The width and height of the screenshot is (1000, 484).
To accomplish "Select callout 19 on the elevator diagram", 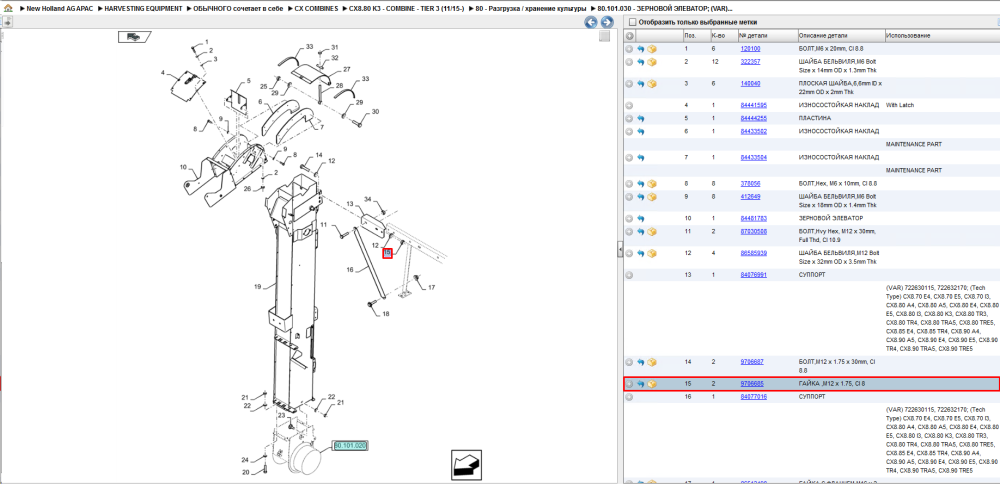I will click(258, 288).
